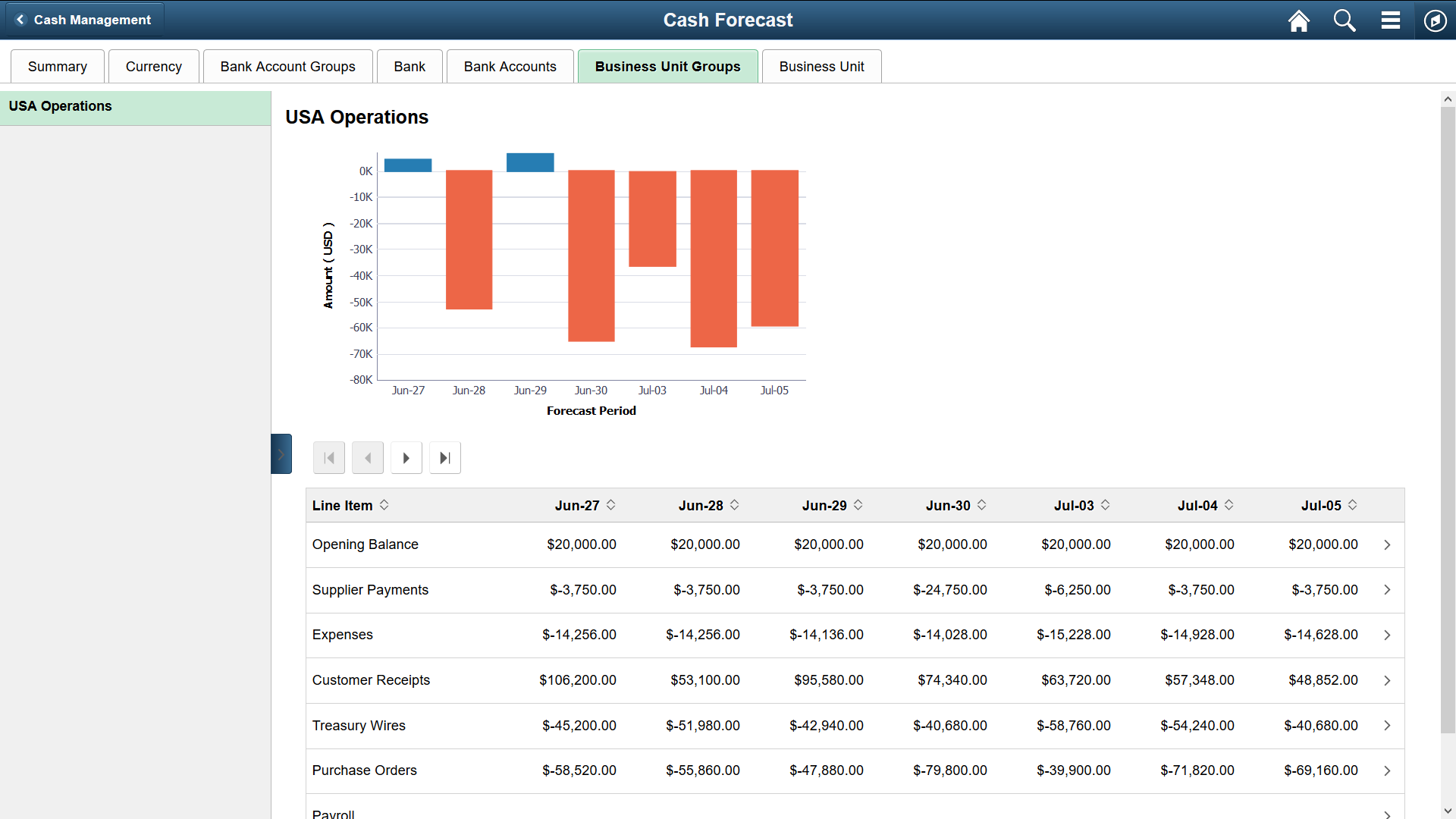Expand Opening Balance row details

coord(1387,544)
